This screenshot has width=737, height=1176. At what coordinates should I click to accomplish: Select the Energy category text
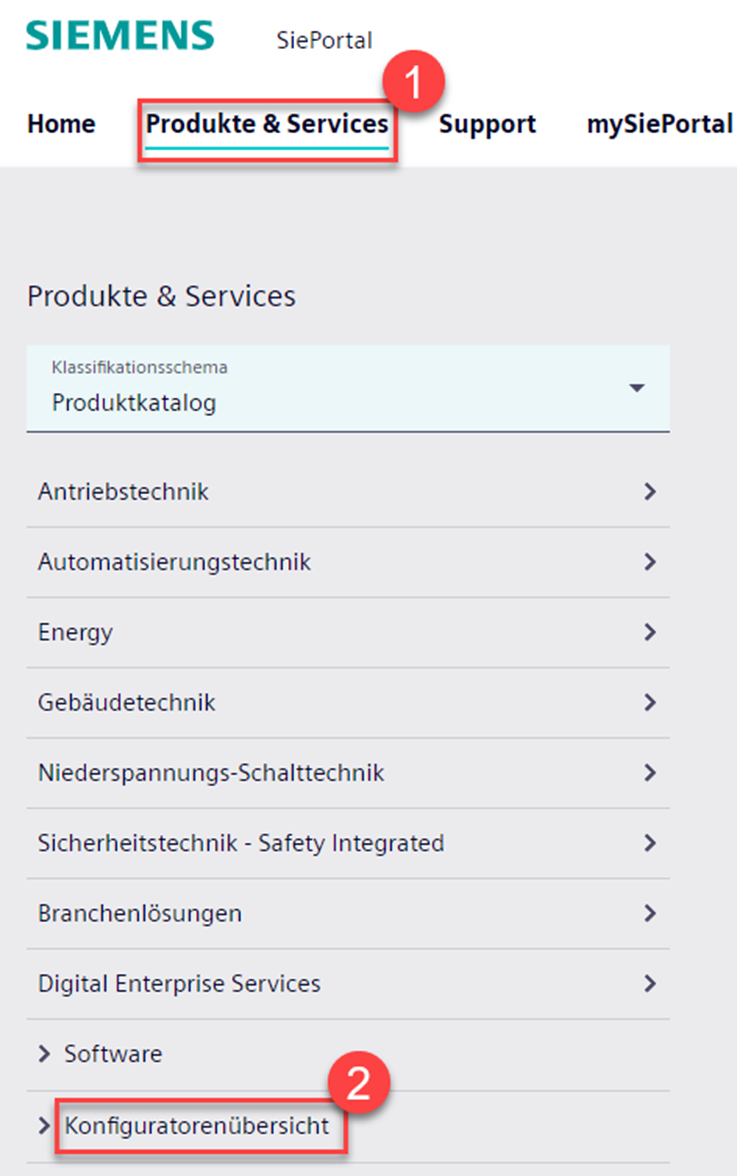[75, 632]
